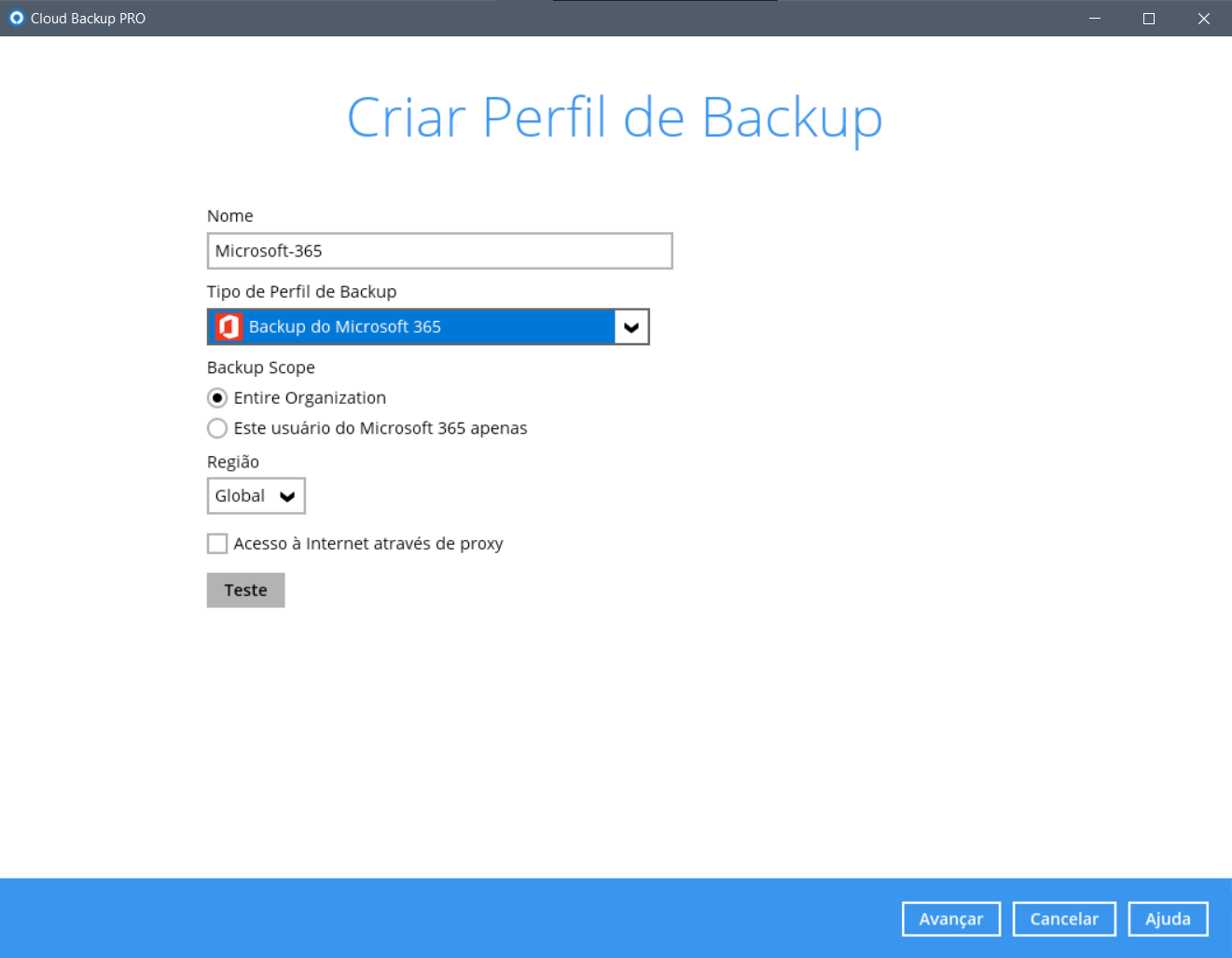Click the Cancelar button
Image resolution: width=1232 pixels, height=958 pixels.
[1064, 919]
